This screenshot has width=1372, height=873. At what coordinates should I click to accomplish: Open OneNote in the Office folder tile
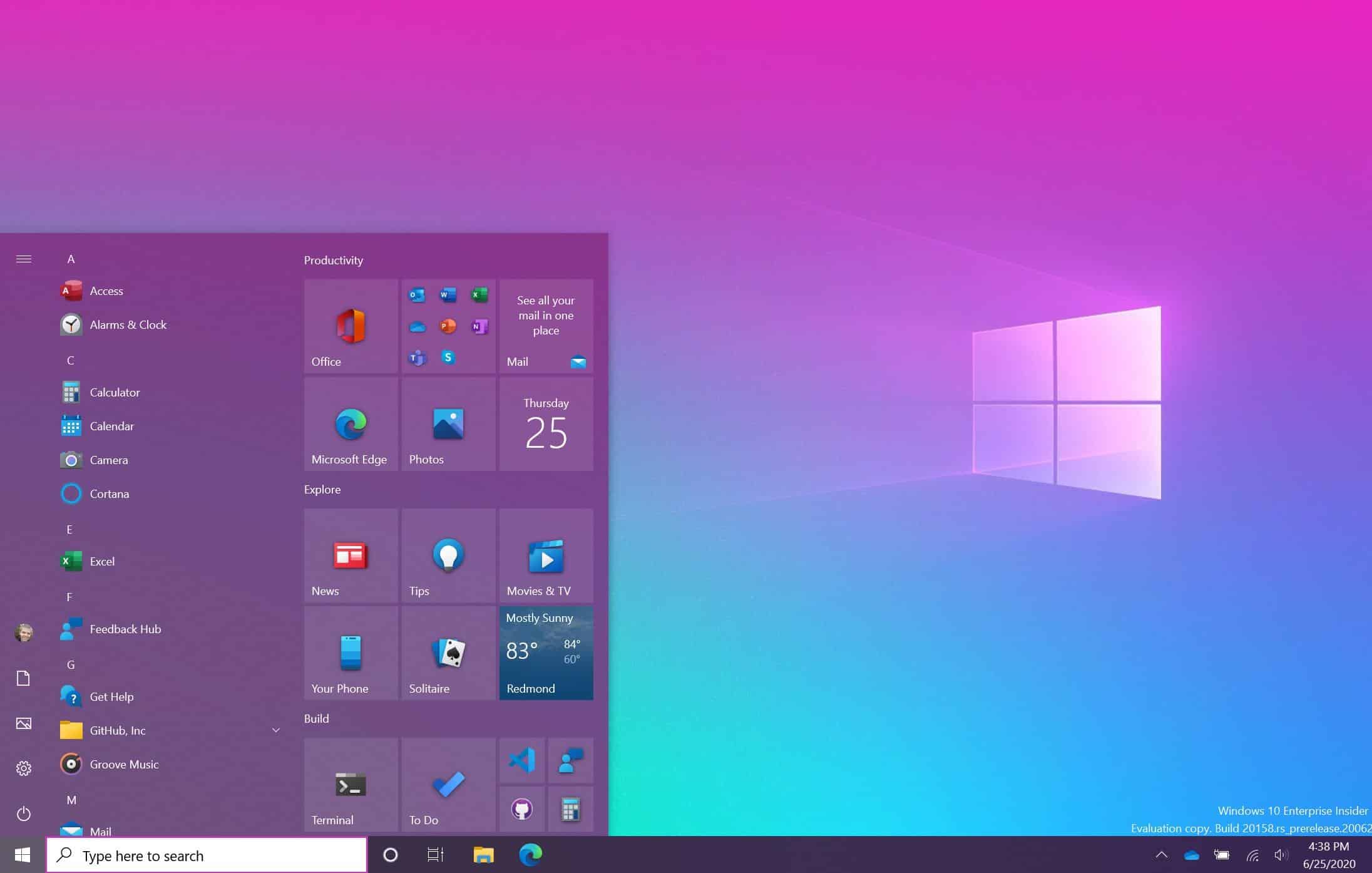(x=479, y=326)
